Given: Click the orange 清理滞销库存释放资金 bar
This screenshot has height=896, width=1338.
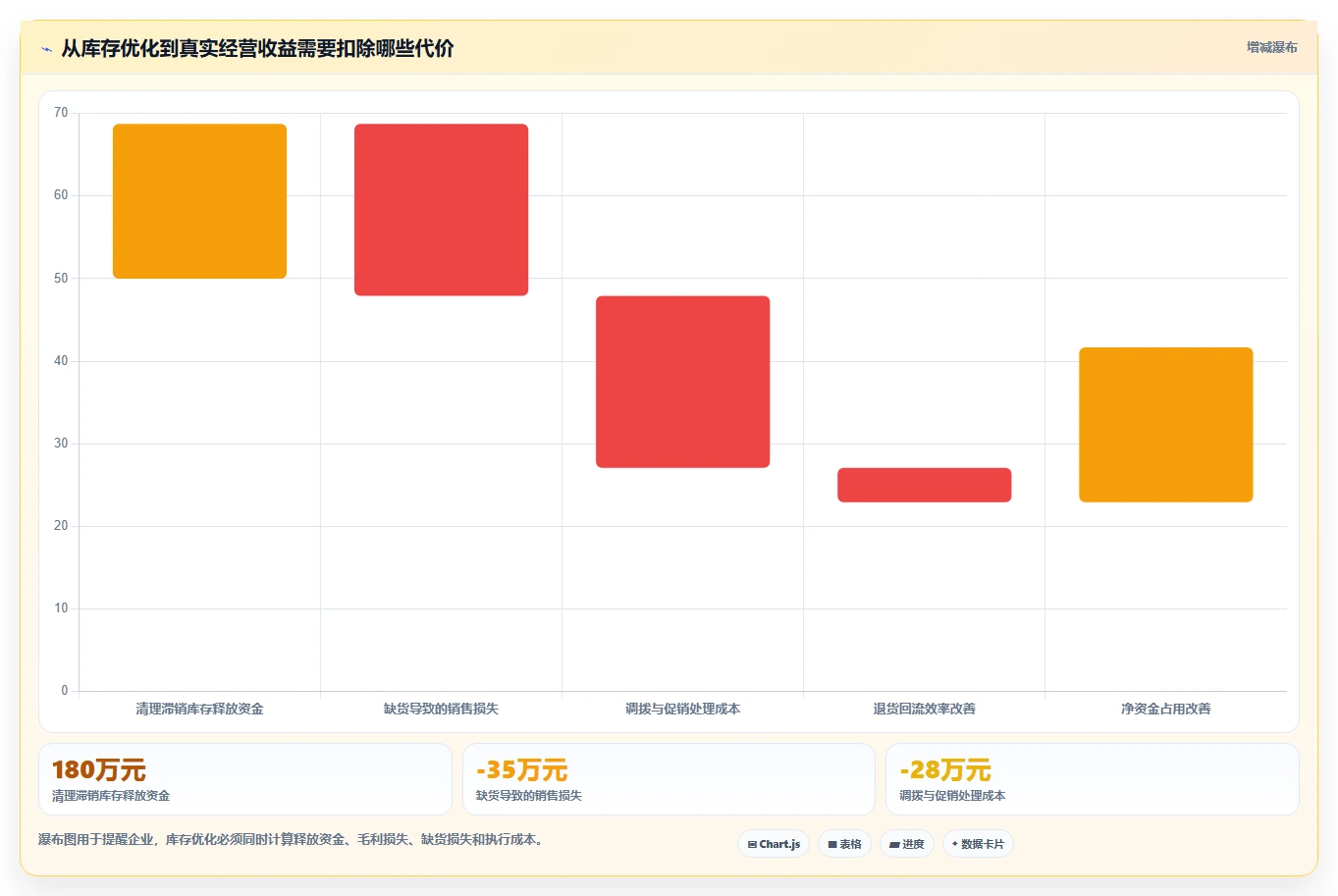Looking at the screenshot, I should [x=199, y=201].
